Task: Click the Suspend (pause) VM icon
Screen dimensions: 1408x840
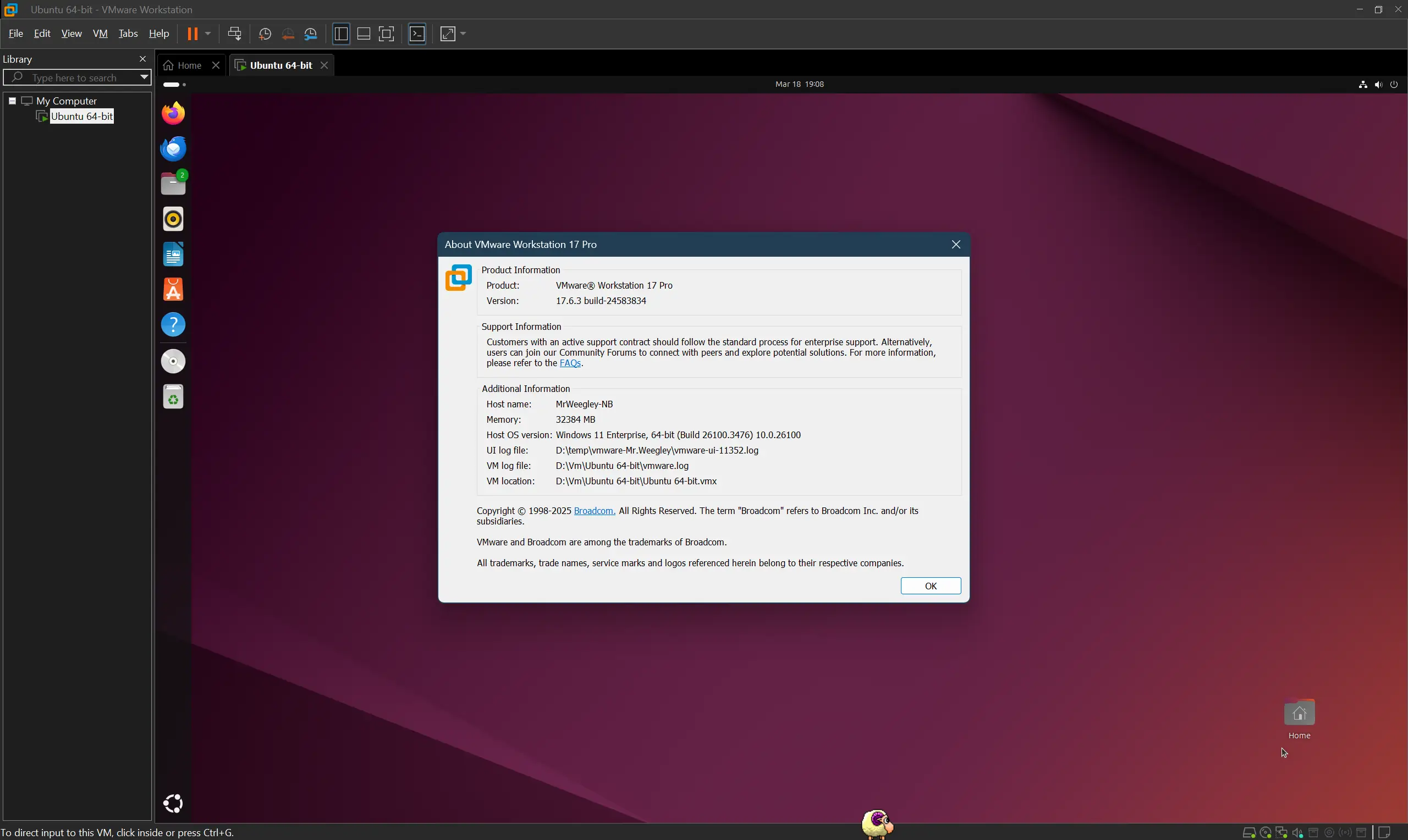Action: tap(192, 34)
